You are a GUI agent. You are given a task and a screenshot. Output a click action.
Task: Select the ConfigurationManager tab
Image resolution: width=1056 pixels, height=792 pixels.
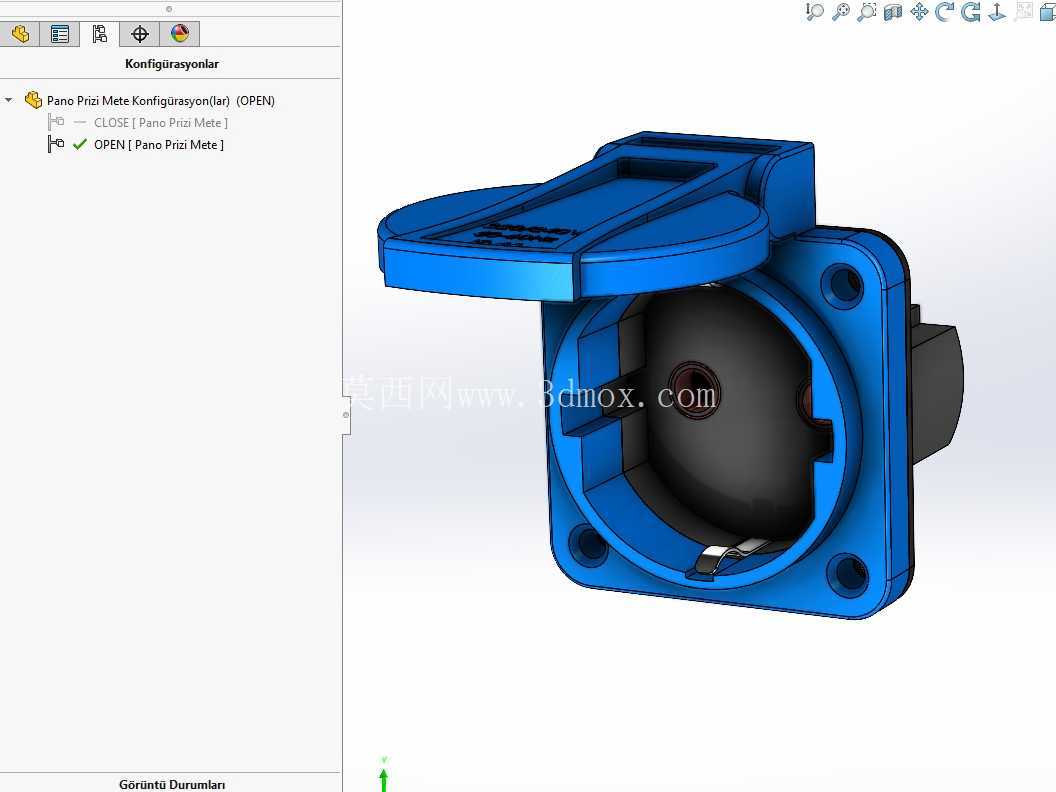(100, 34)
